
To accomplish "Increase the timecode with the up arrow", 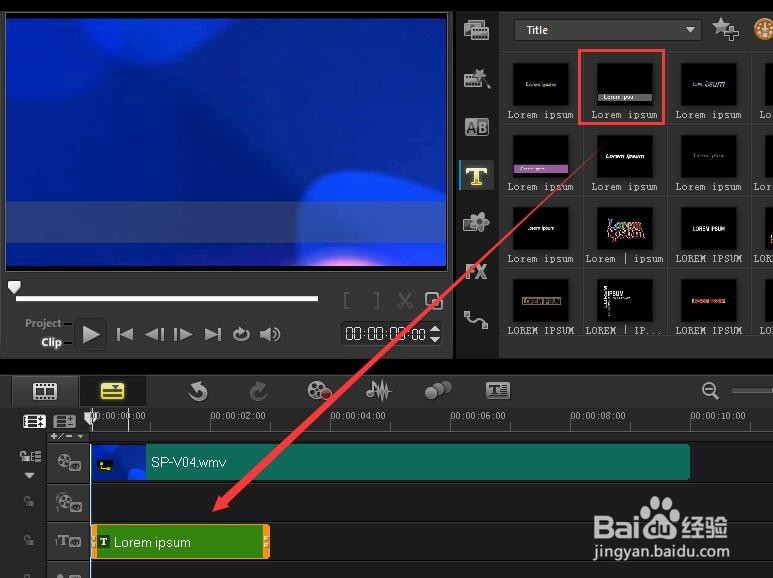I will click(435, 329).
